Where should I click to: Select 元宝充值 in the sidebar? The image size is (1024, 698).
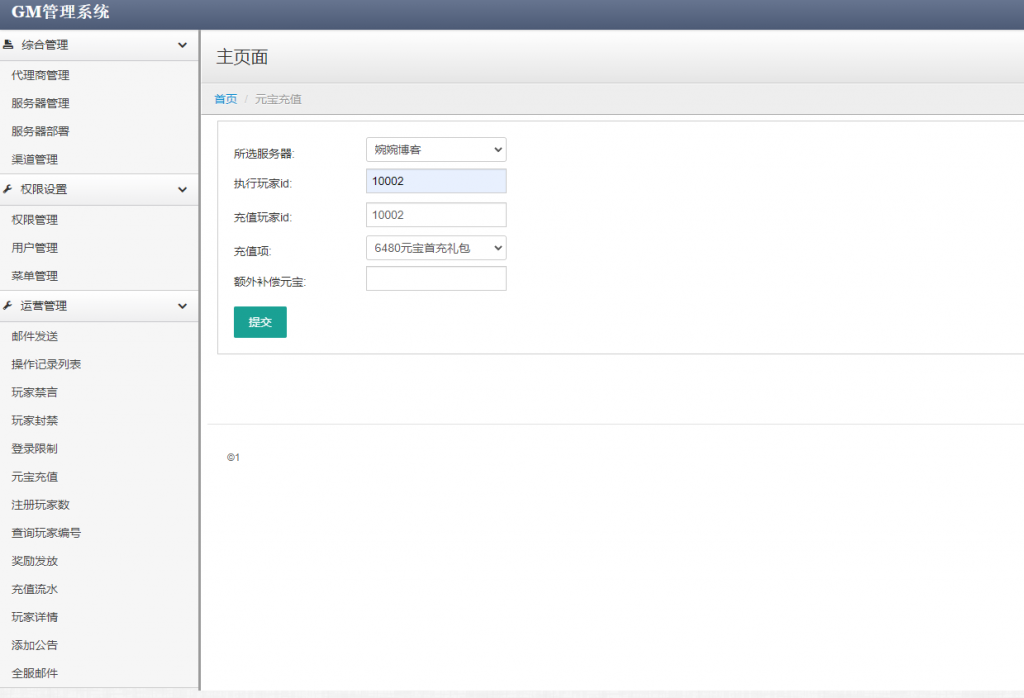(x=35, y=477)
